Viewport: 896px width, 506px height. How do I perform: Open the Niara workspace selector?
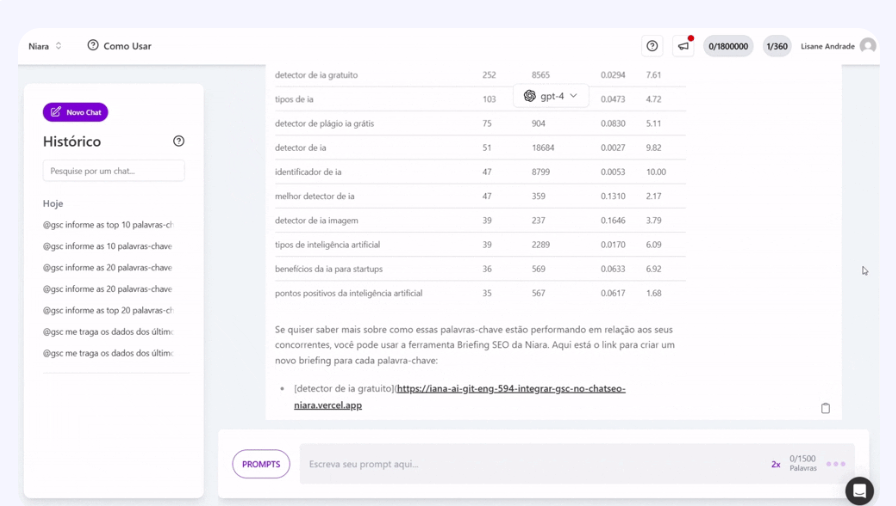(x=45, y=46)
